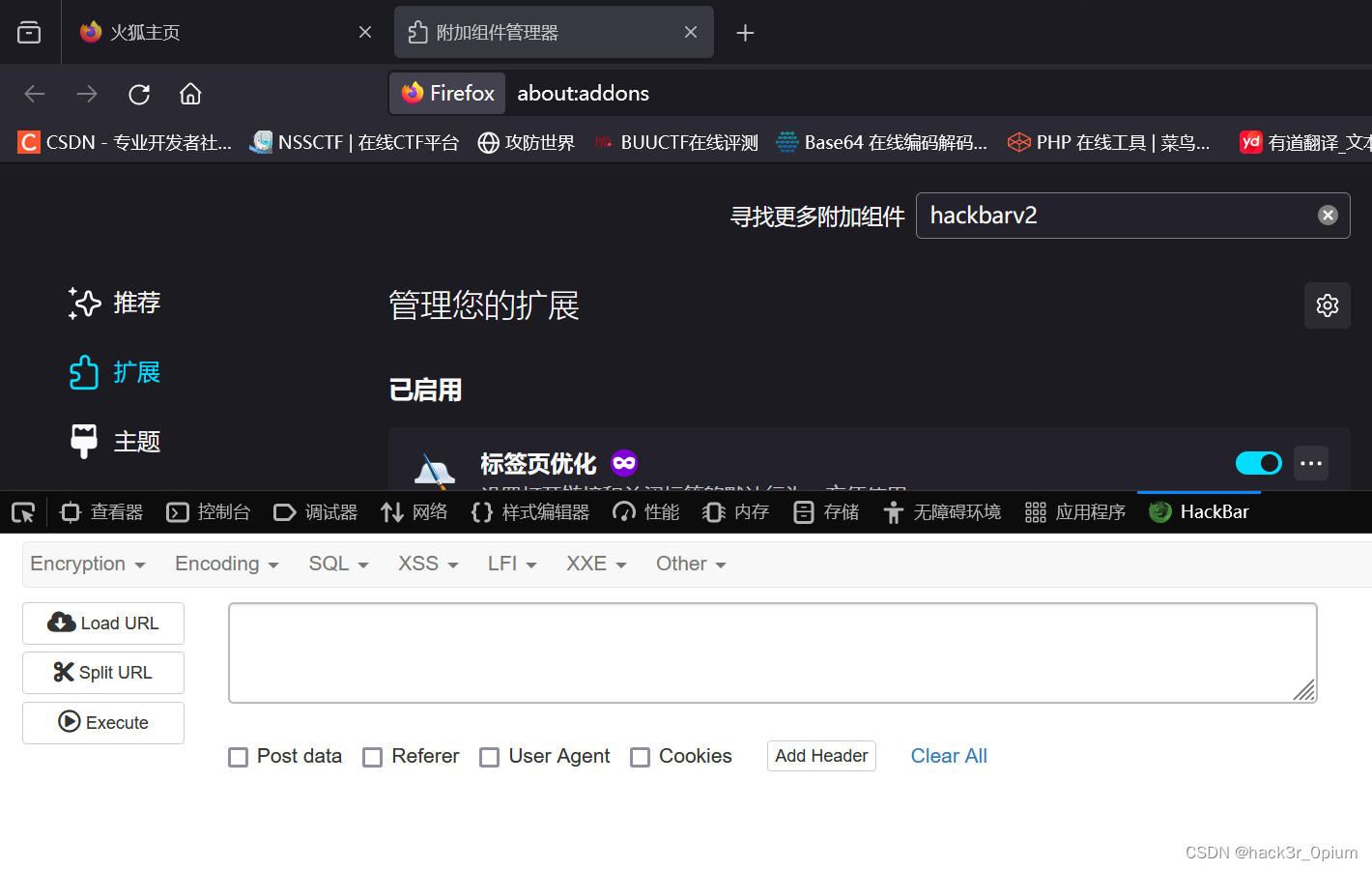Open the HackBar devtools panel
This screenshot has height=870, width=1372.
[1198, 511]
